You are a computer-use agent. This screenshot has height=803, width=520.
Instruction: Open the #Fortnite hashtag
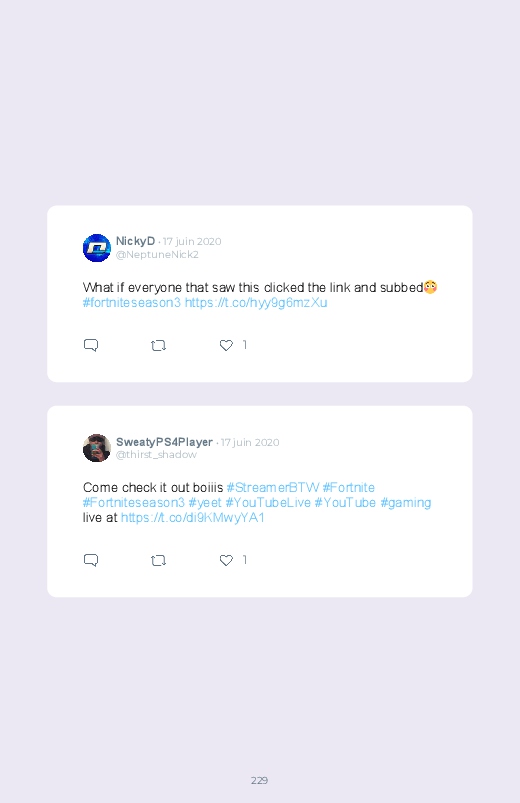coord(348,488)
